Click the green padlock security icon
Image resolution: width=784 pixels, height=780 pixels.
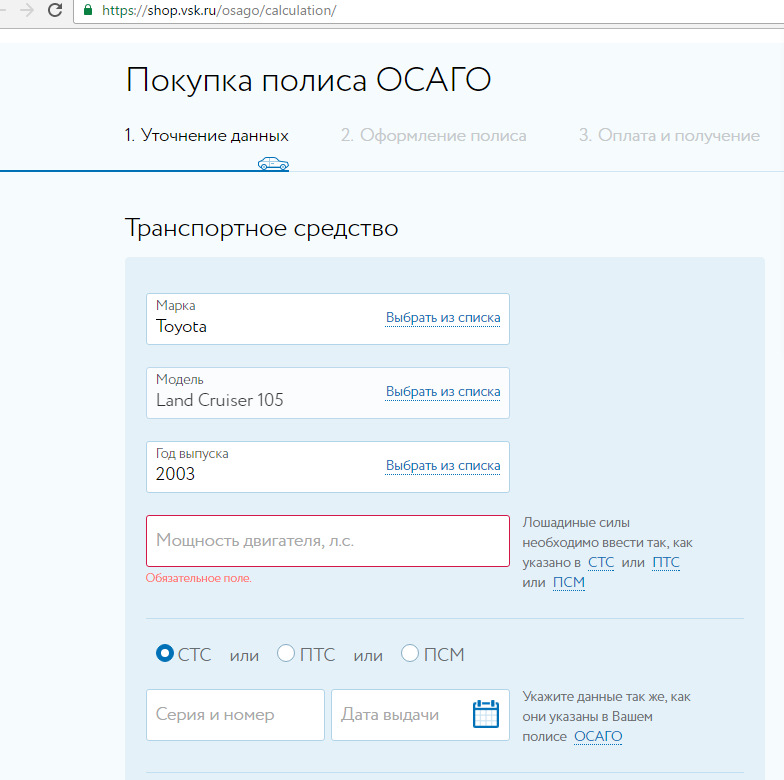[x=88, y=10]
